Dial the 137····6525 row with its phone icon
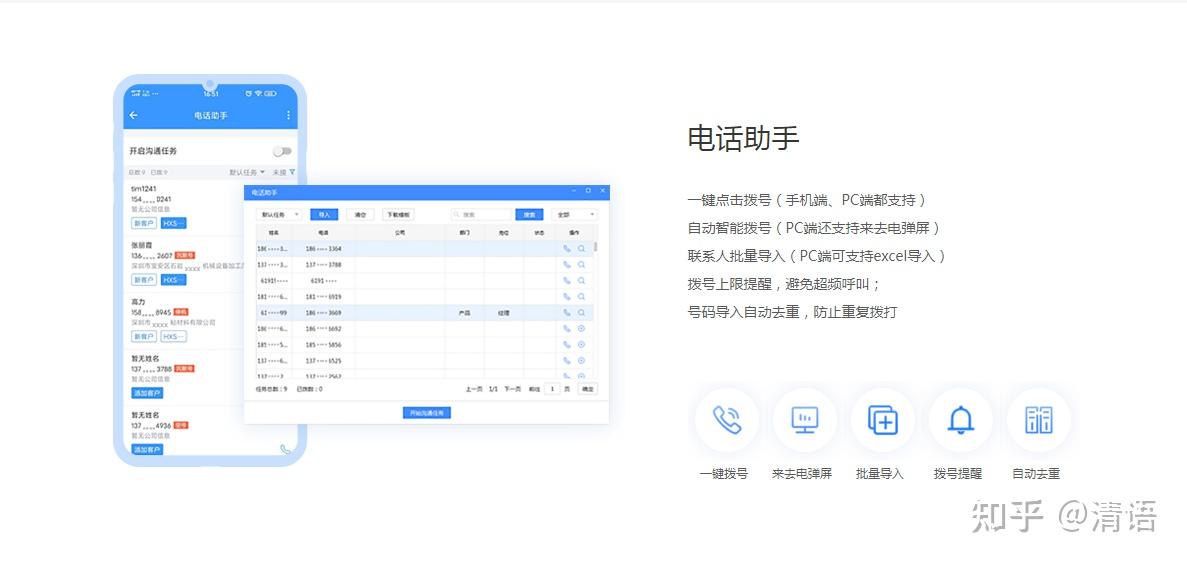The height and width of the screenshot is (564, 1187). coord(567,361)
